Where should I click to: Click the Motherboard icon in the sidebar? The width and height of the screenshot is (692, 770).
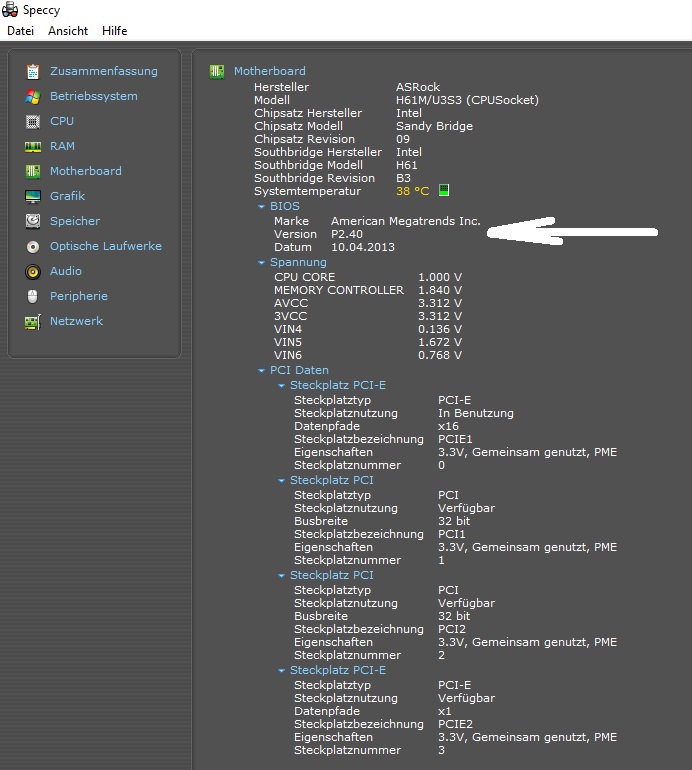(33, 171)
